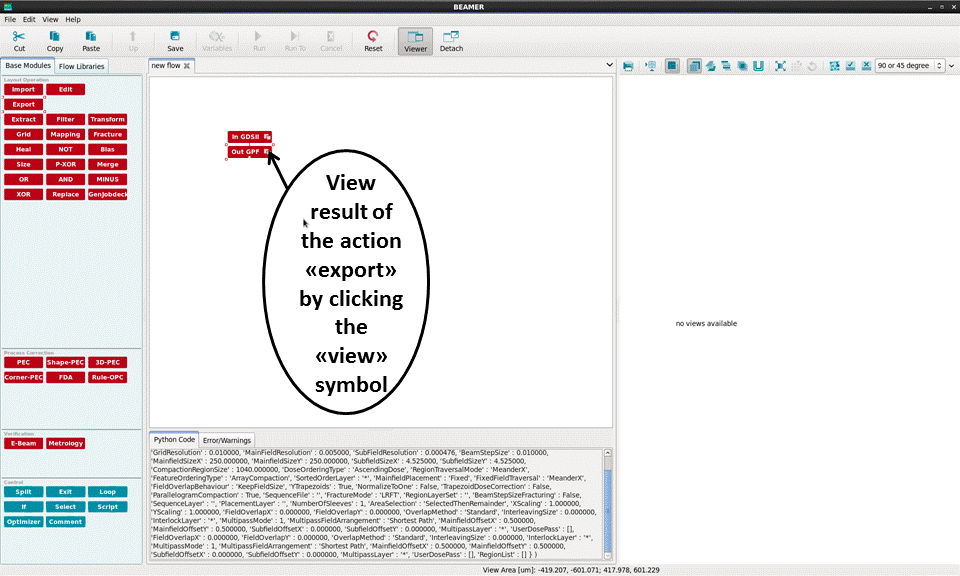
Task: Toggle the Viewer panel button
Action: [415, 41]
